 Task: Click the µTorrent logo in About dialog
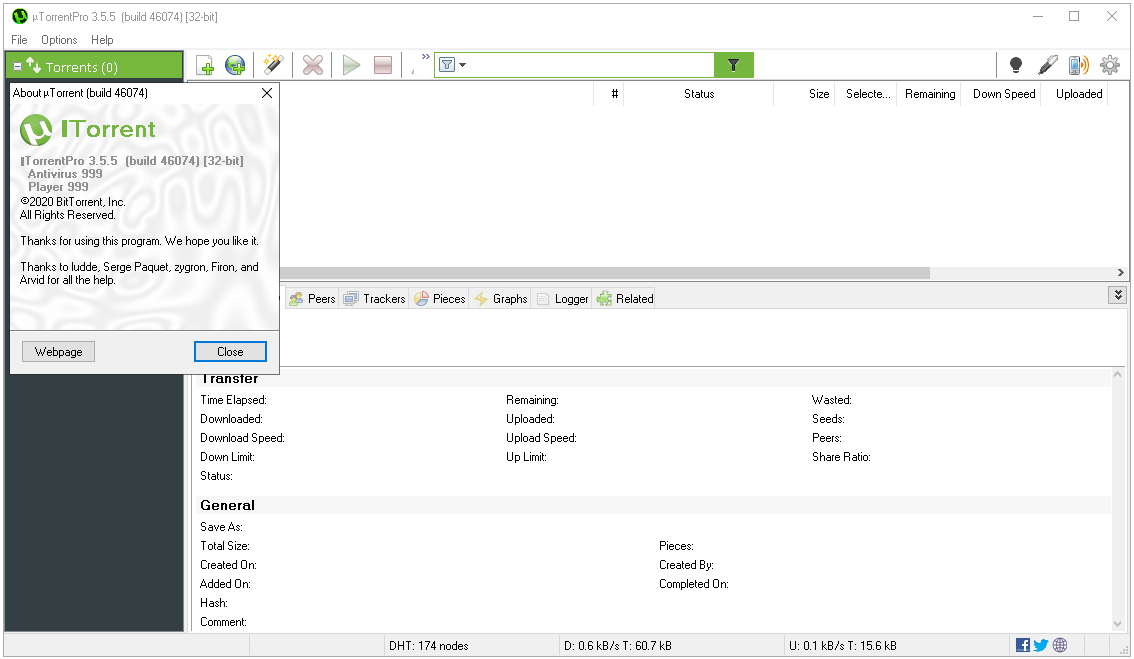click(x=35, y=130)
